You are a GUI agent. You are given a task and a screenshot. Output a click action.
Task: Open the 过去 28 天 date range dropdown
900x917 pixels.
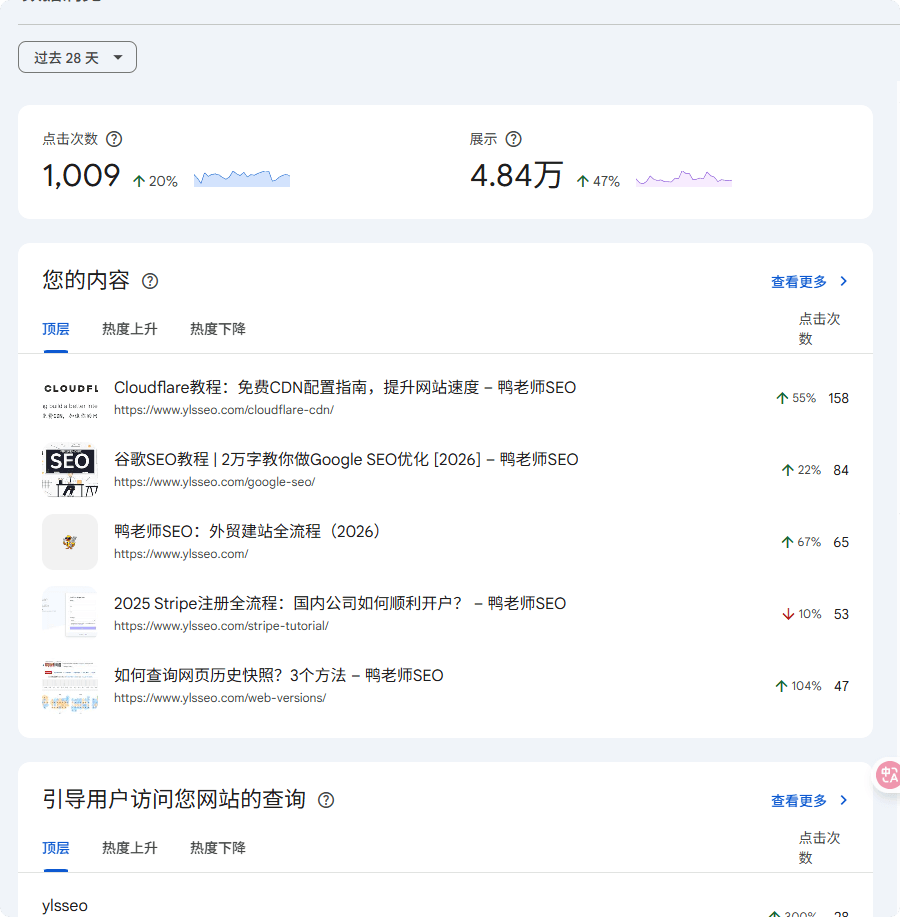point(77,57)
